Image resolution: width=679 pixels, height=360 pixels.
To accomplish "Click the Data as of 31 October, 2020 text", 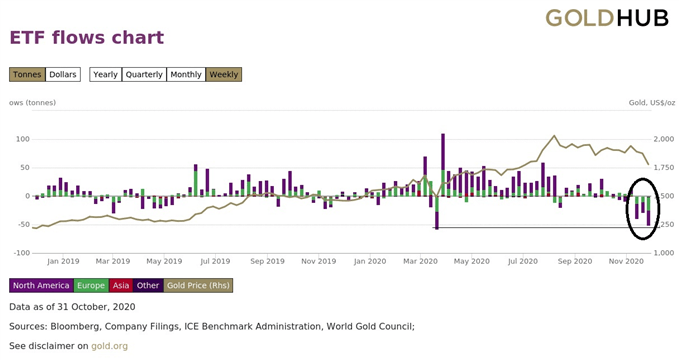I will click(x=72, y=307).
